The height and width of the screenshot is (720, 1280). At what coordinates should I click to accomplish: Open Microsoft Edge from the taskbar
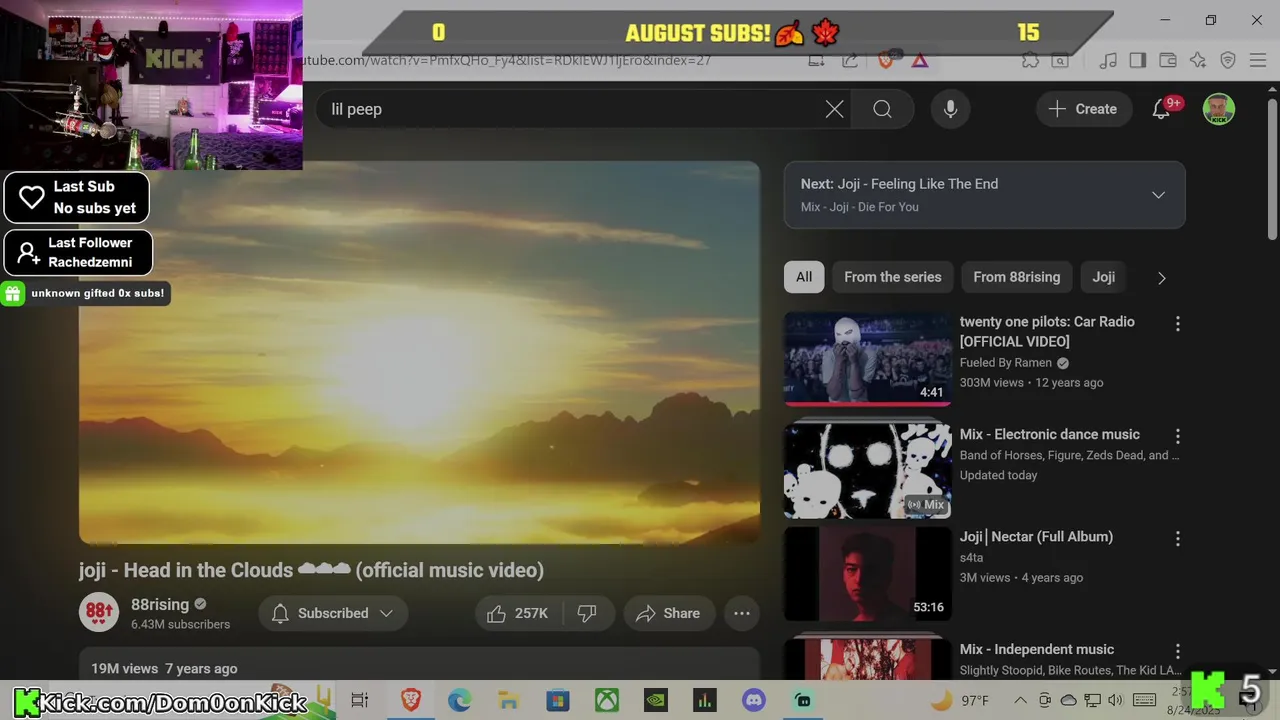459,700
